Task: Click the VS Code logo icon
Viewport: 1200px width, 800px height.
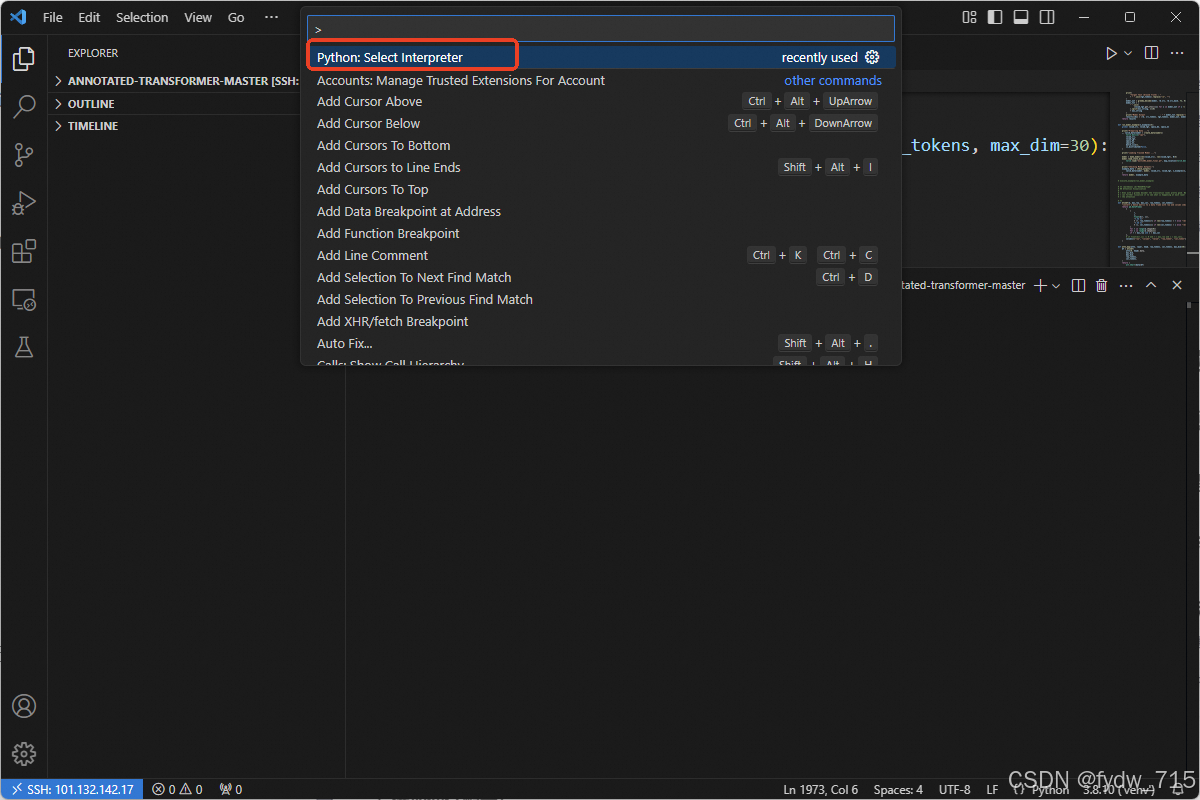Action: pos(18,17)
